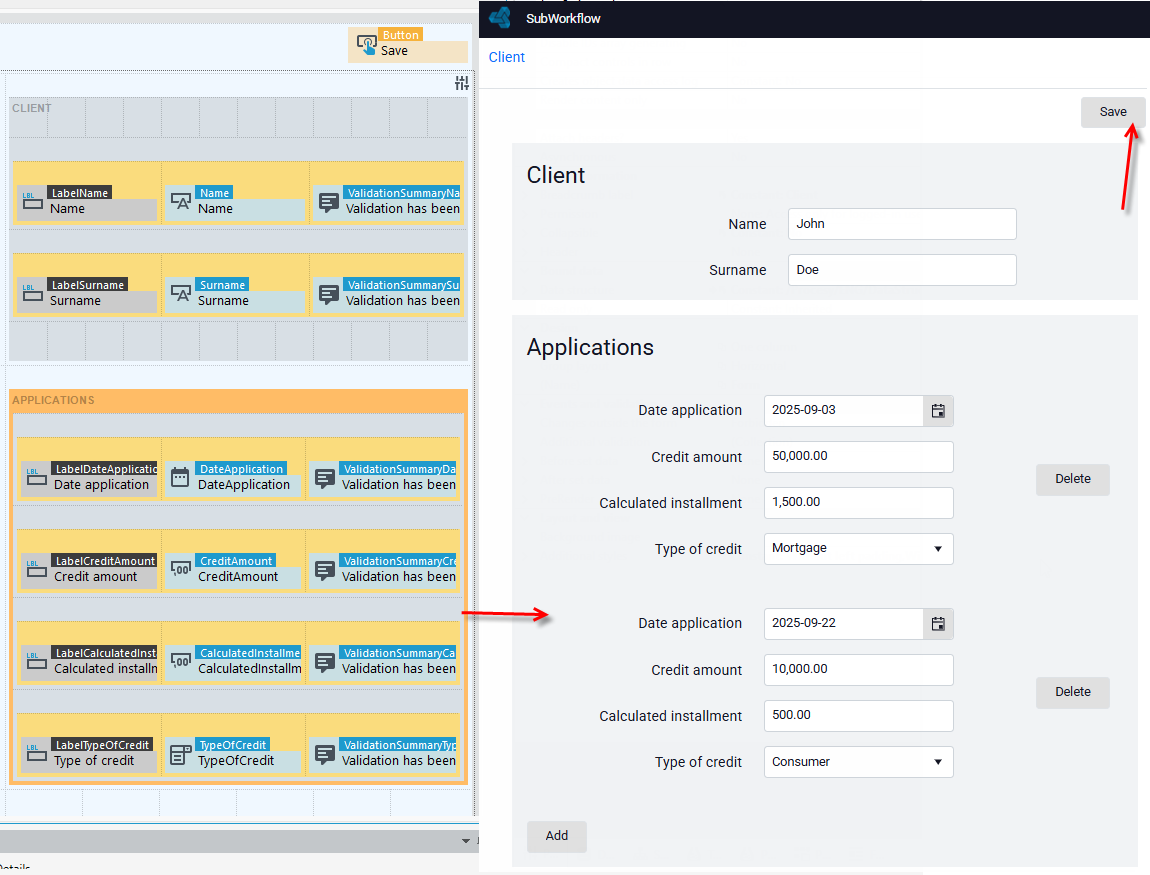Select the Name text field icon
The width and height of the screenshot is (1150, 875).
[180, 201]
